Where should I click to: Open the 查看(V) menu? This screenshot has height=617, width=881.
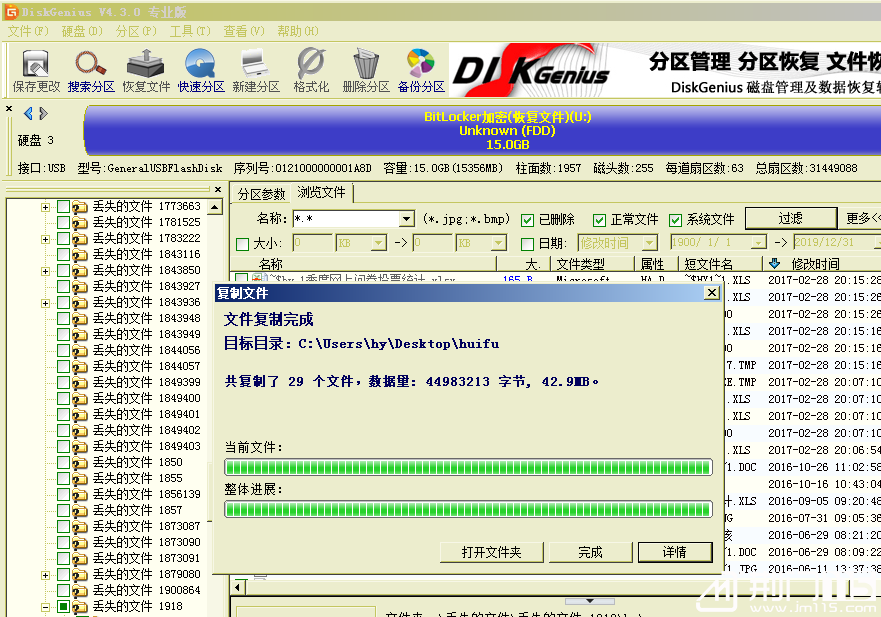(243, 31)
